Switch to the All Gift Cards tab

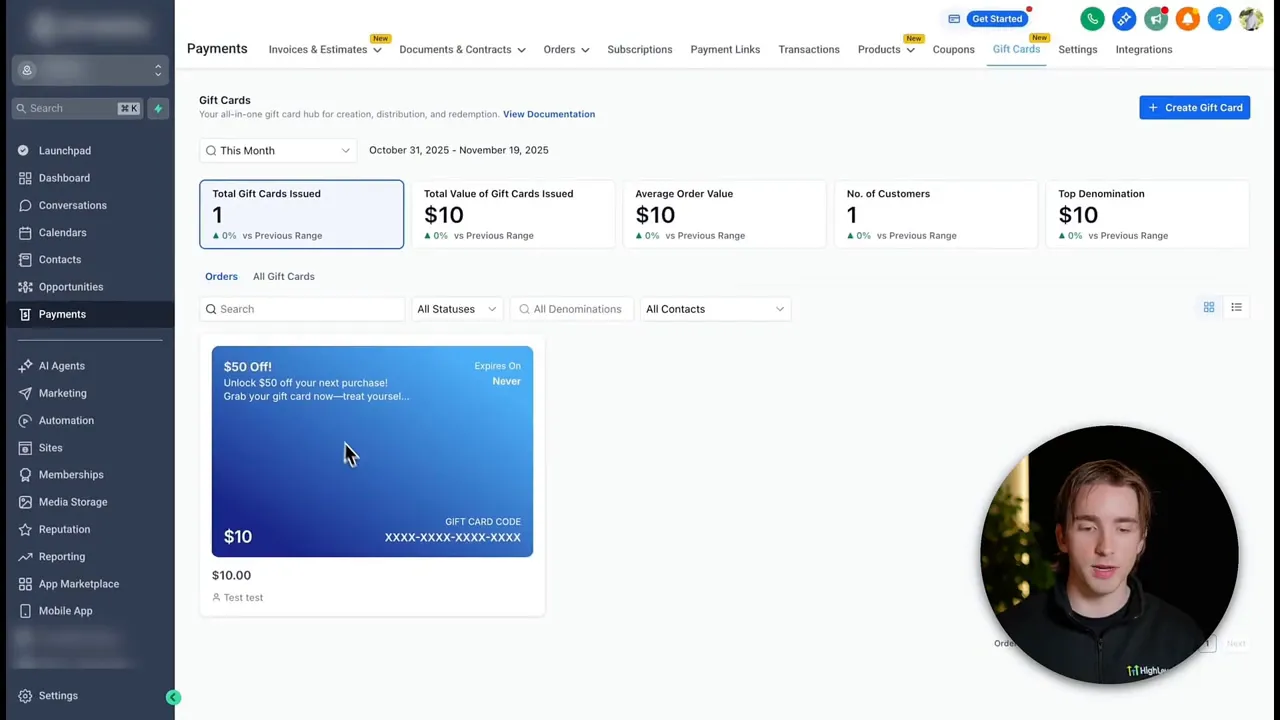[x=283, y=276]
